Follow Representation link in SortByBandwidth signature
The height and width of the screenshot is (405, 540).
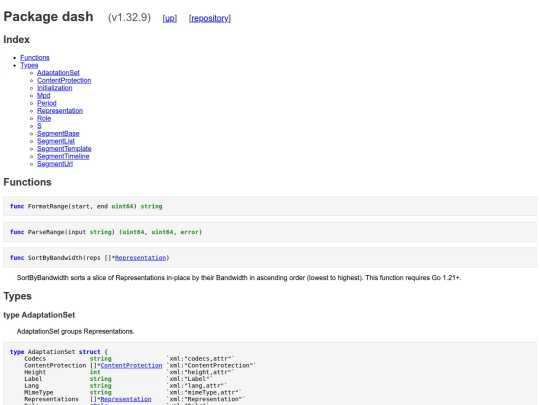(141, 258)
